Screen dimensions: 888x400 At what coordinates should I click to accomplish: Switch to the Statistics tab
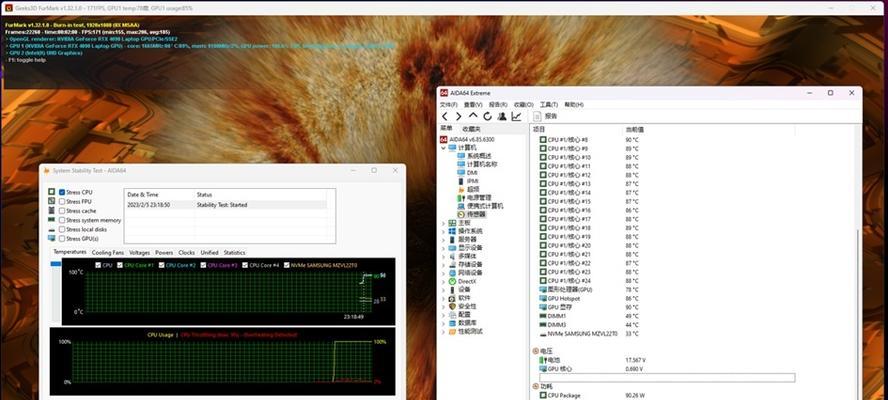click(x=234, y=253)
